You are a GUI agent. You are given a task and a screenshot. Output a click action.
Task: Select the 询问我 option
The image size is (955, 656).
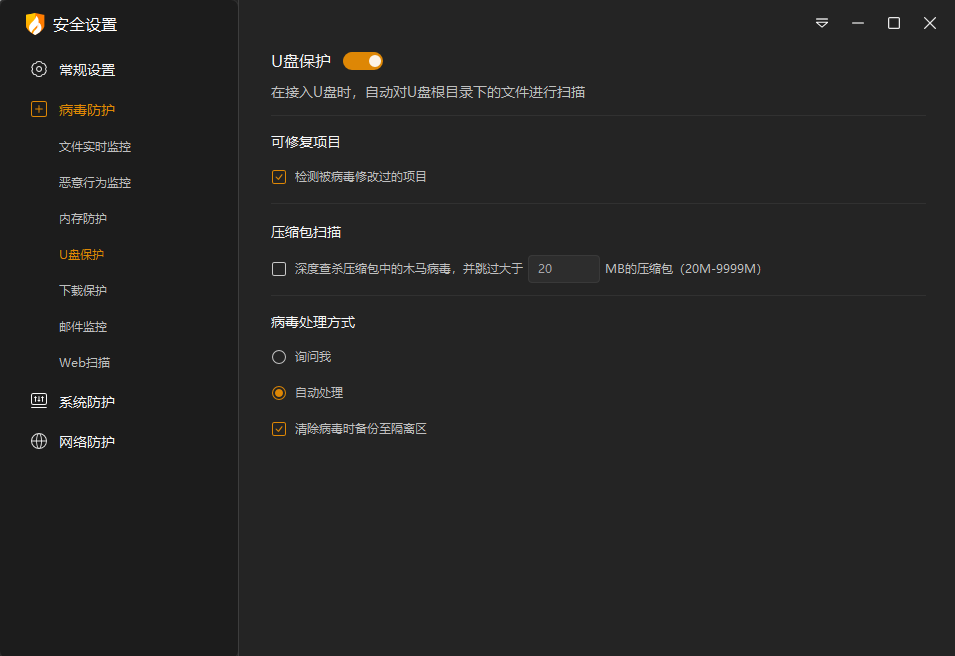[278, 356]
